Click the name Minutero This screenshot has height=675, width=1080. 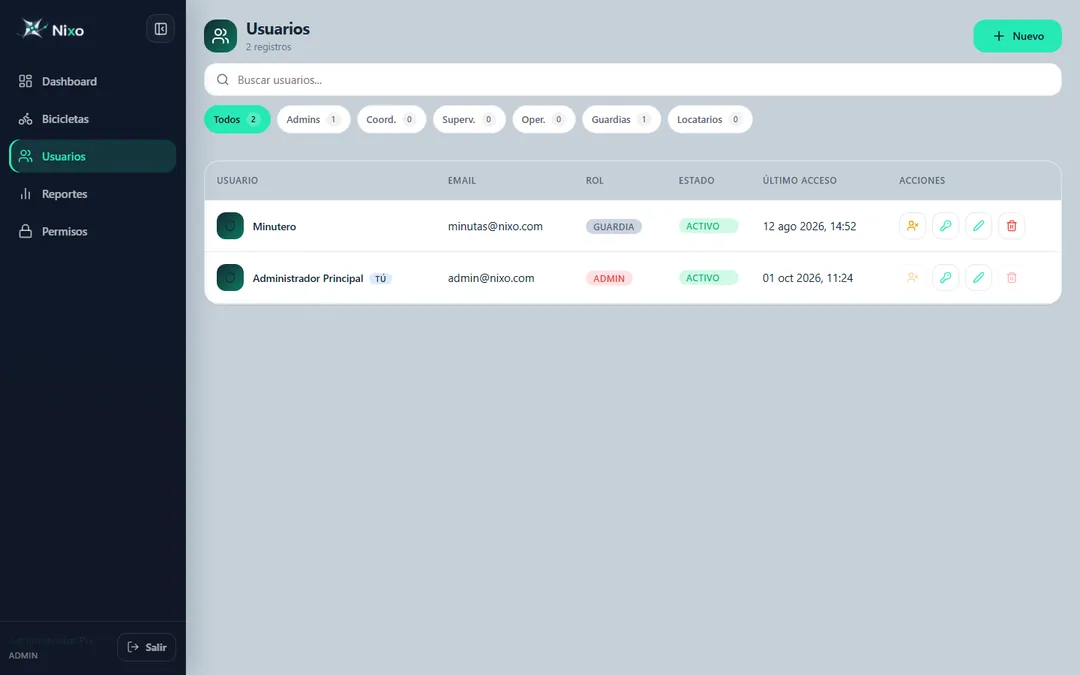274,227
